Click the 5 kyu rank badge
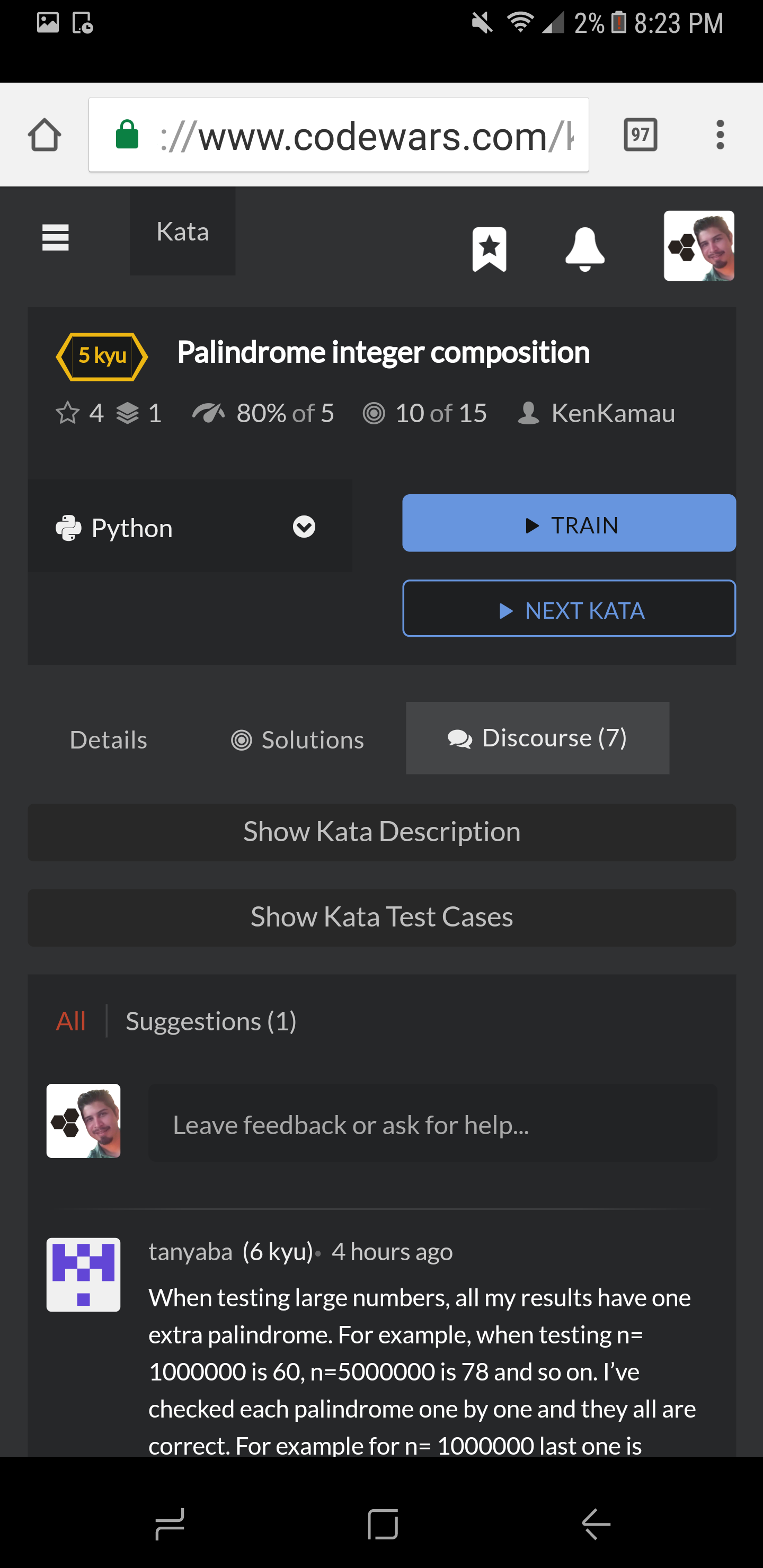Image resolution: width=763 pixels, height=1568 pixels. point(102,356)
